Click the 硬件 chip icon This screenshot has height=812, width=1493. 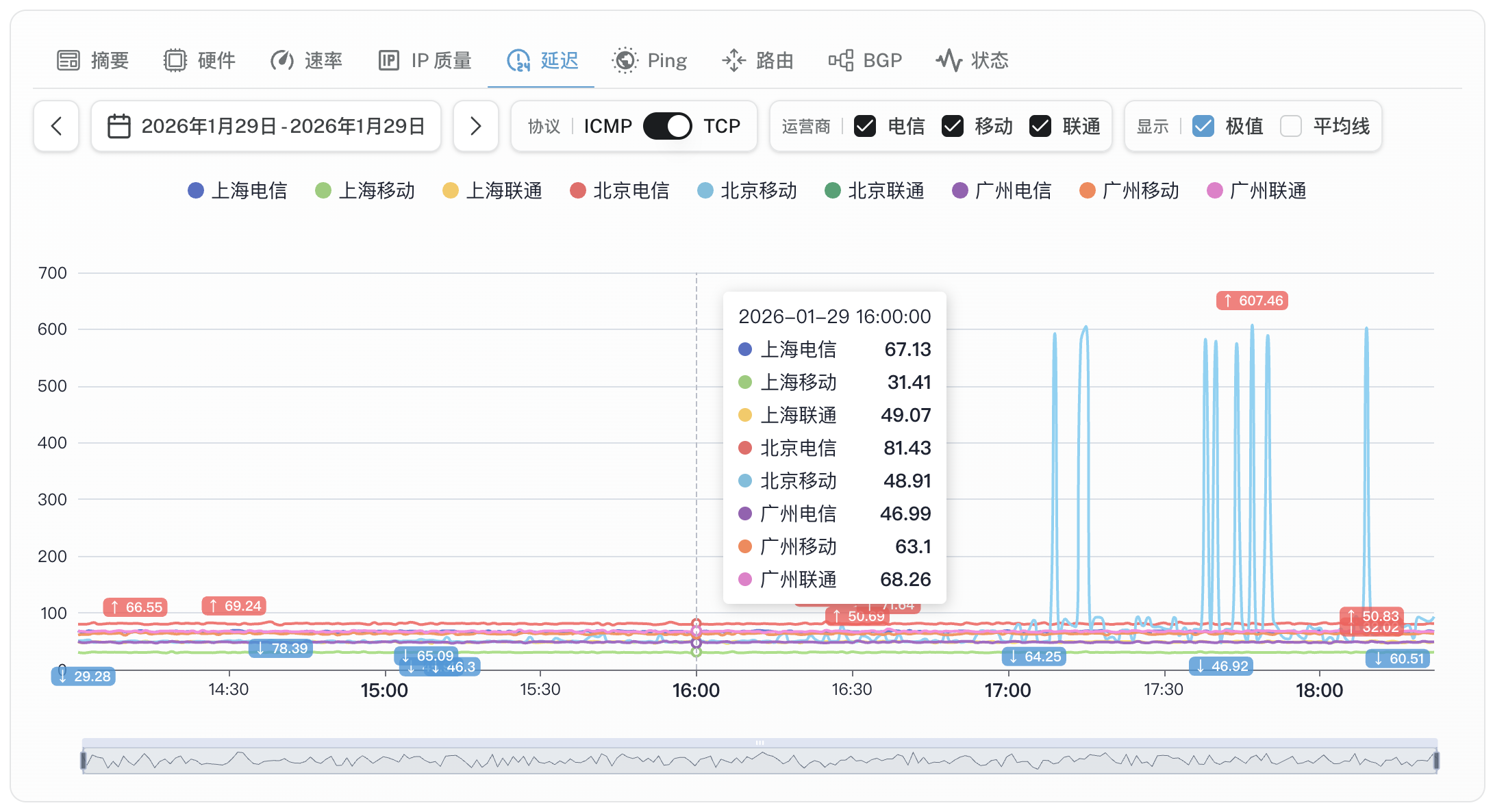coord(175,60)
